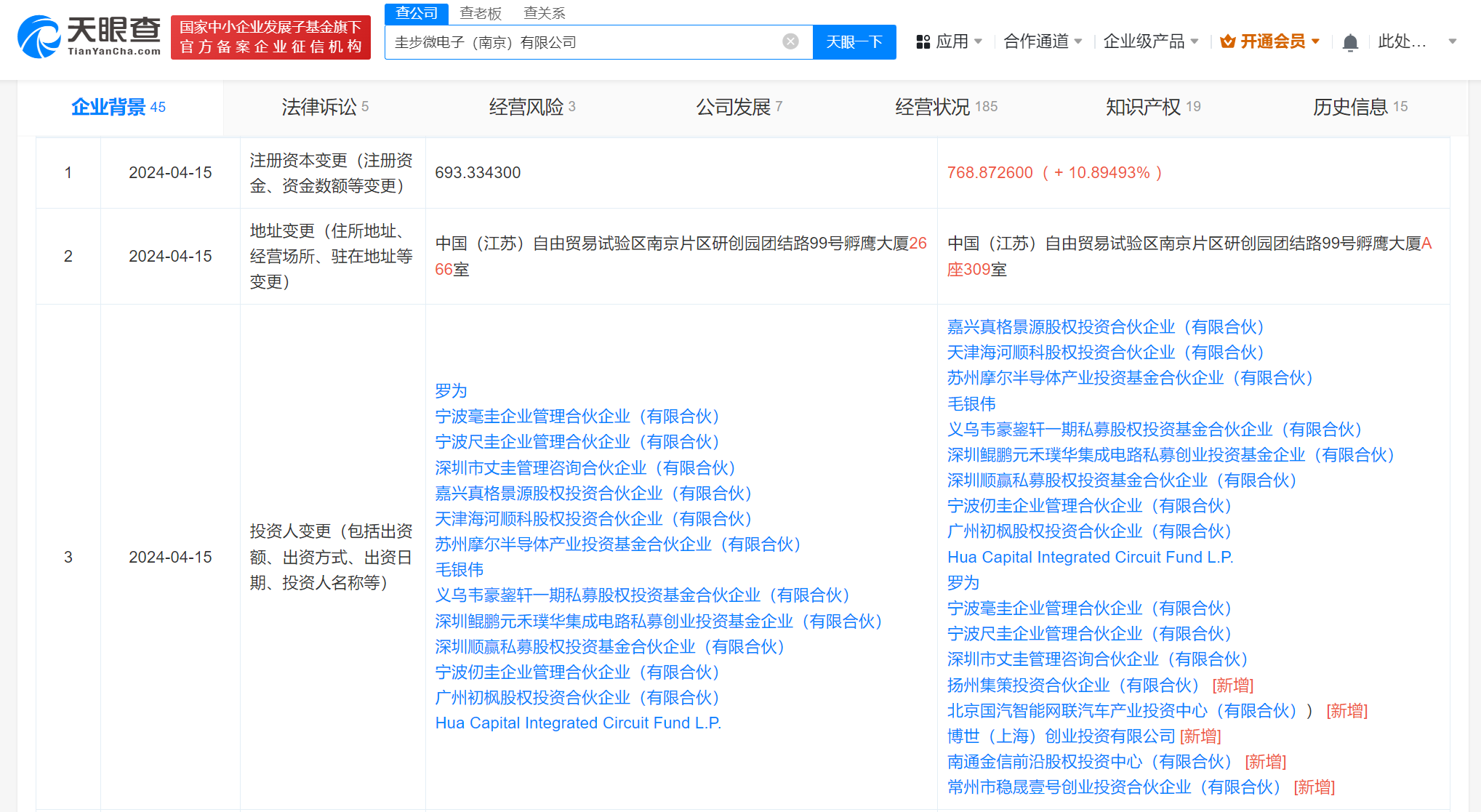Click the apps grid icon next to 应用

923,42
